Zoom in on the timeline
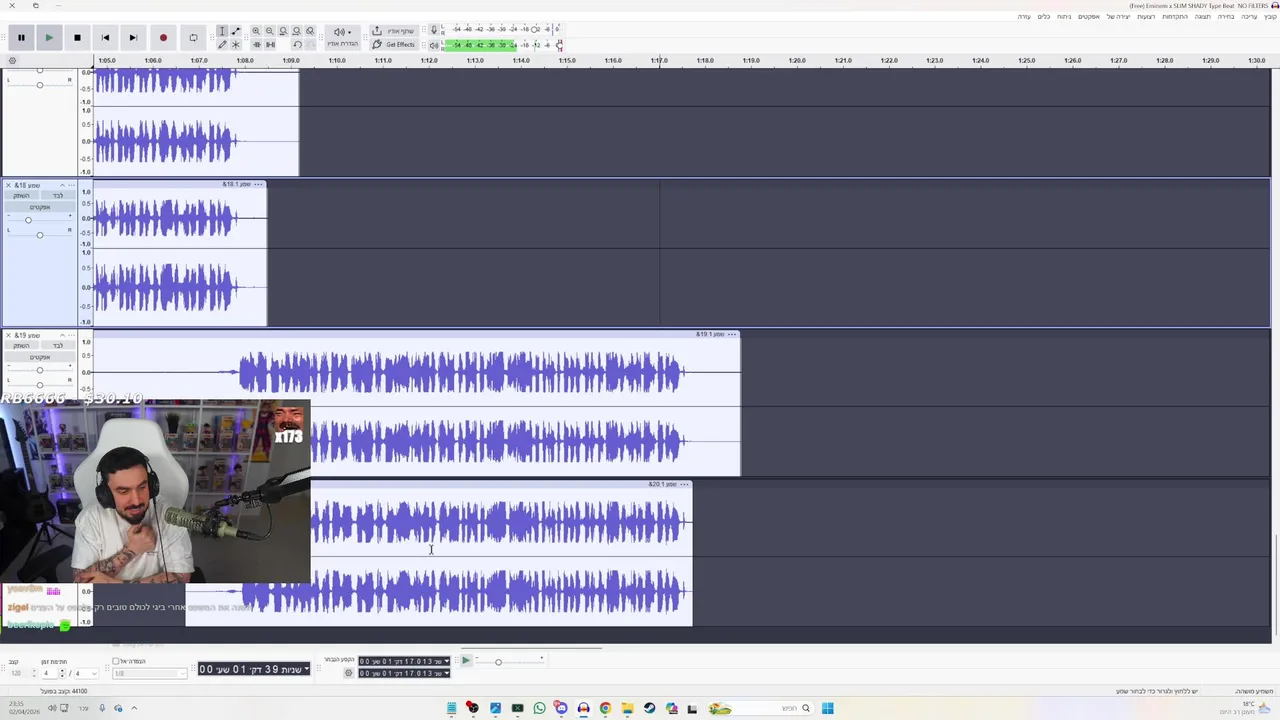1280x720 pixels. click(256, 31)
